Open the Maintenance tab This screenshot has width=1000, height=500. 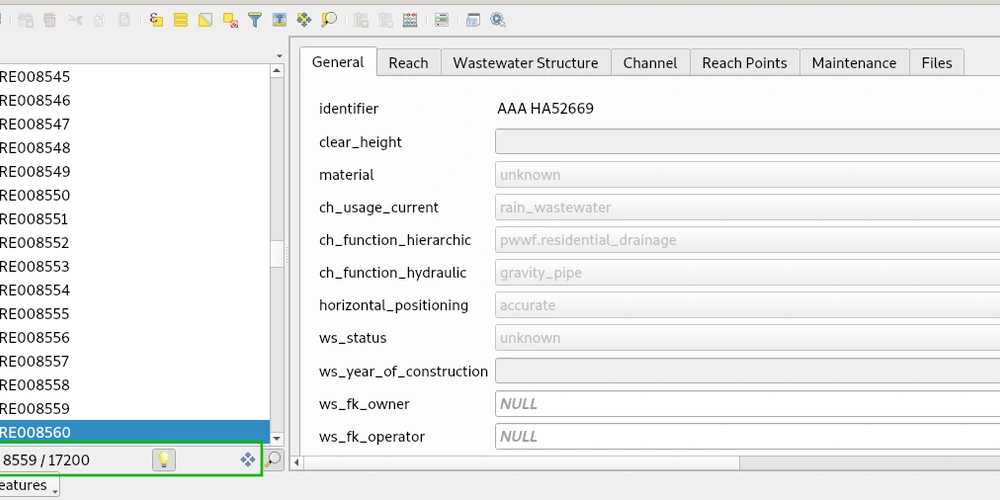click(x=854, y=62)
